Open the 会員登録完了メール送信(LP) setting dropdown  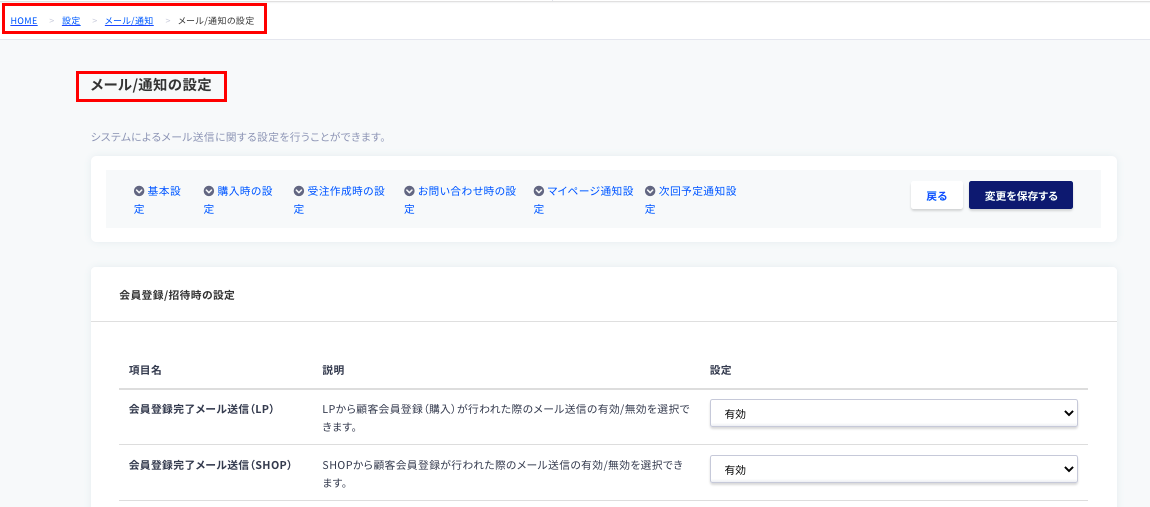(893, 413)
